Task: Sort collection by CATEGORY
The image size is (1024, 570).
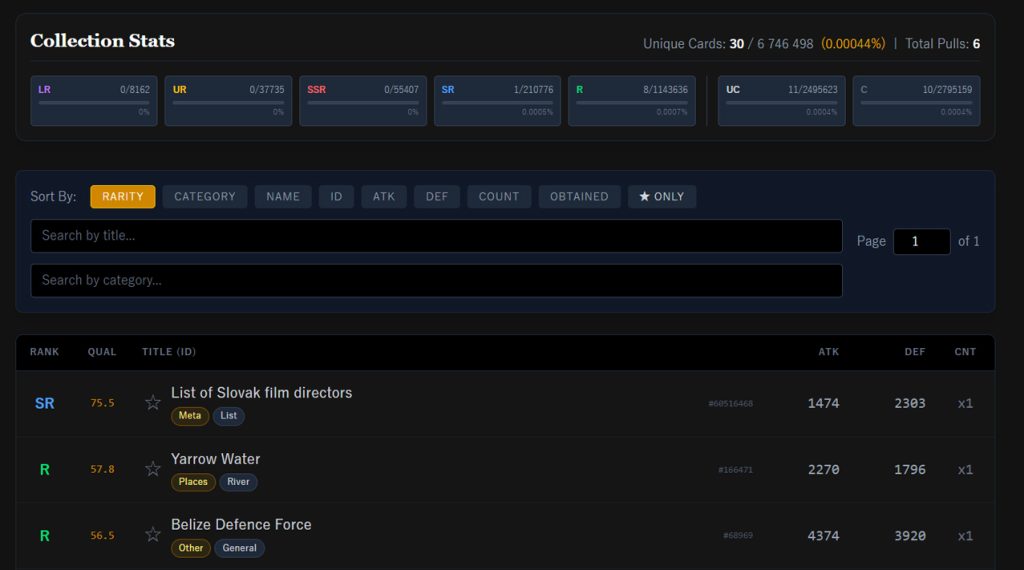Action: [x=205, y=197]
